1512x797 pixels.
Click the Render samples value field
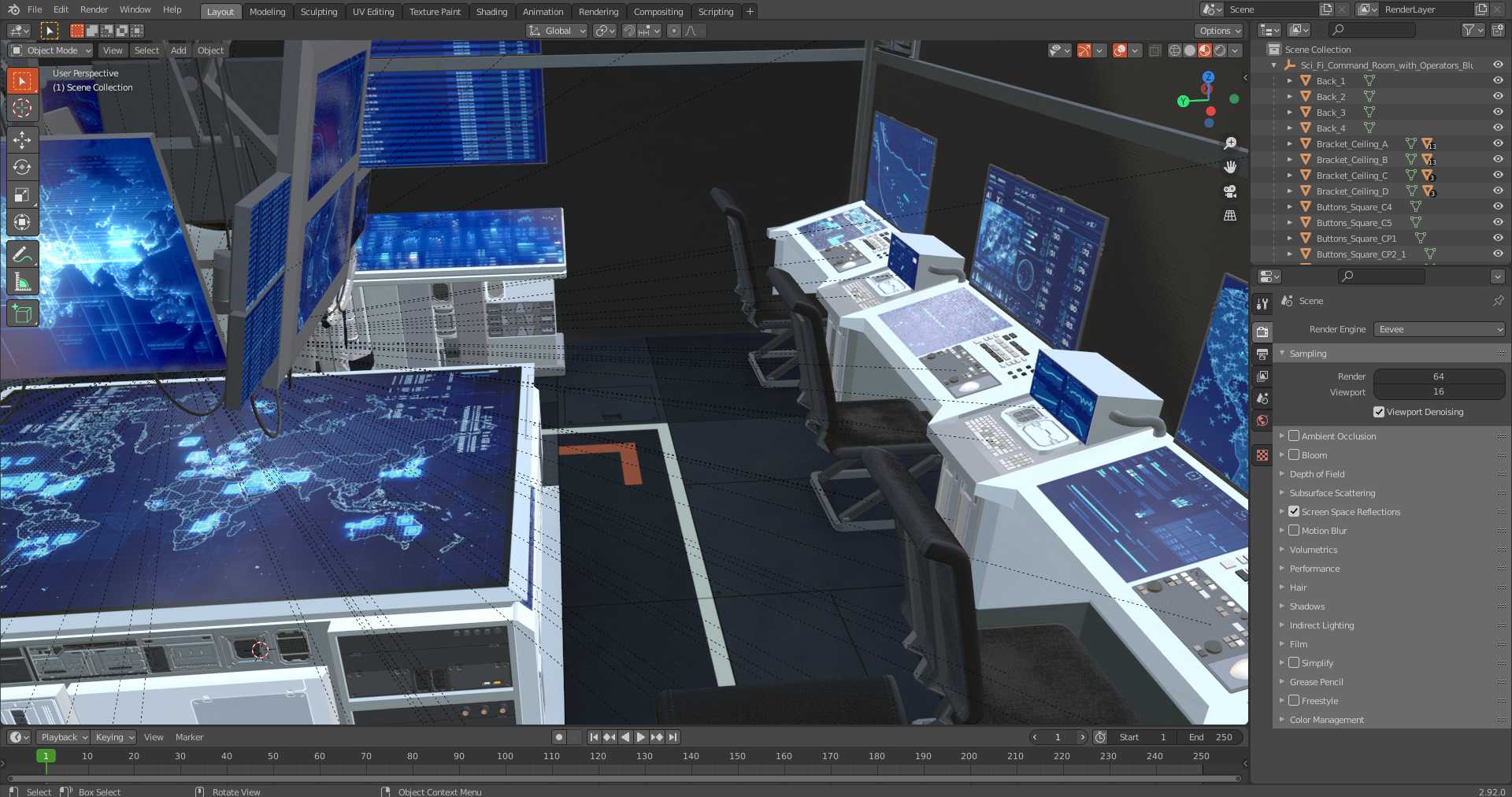pos(1439,376)
